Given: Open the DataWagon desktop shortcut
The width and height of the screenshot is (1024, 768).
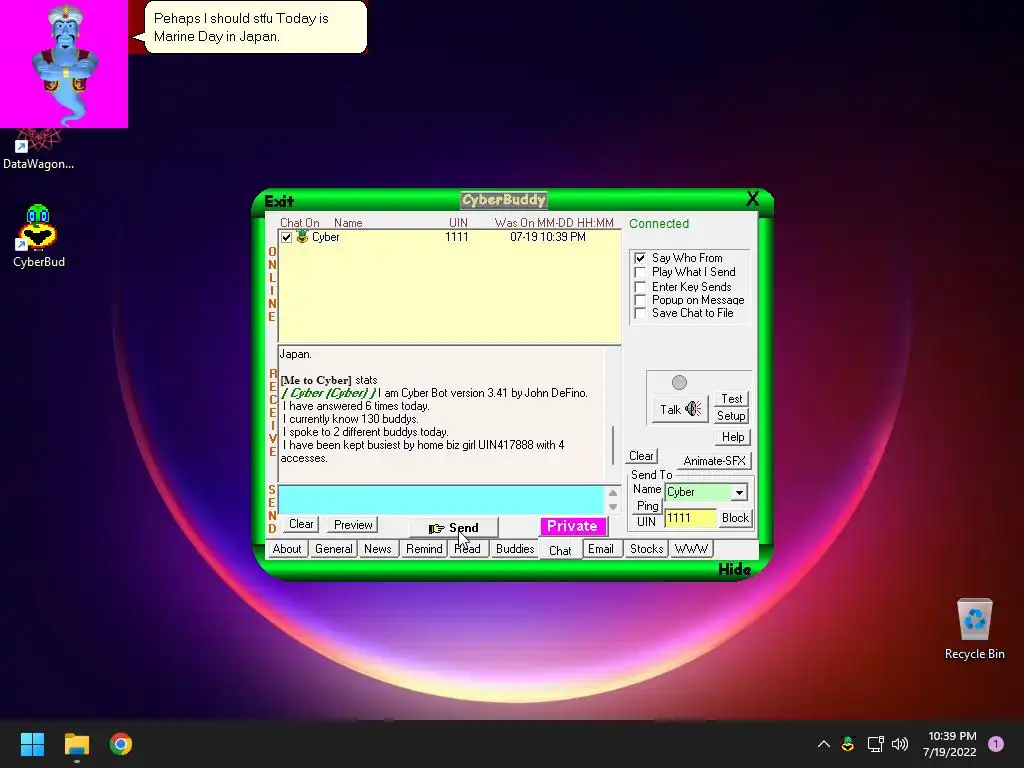Looking at the screenshot, I should 38,150.
